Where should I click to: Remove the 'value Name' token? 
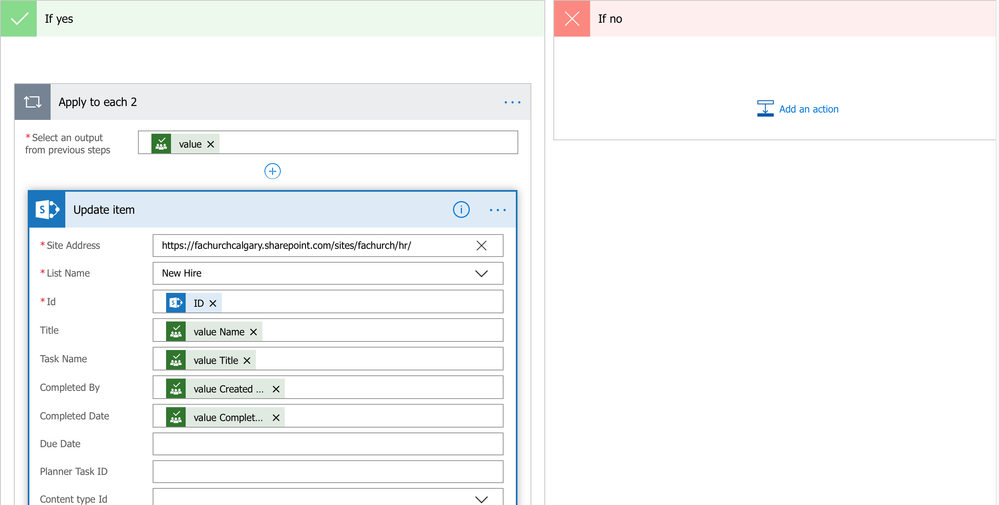(x=254, y=332)
